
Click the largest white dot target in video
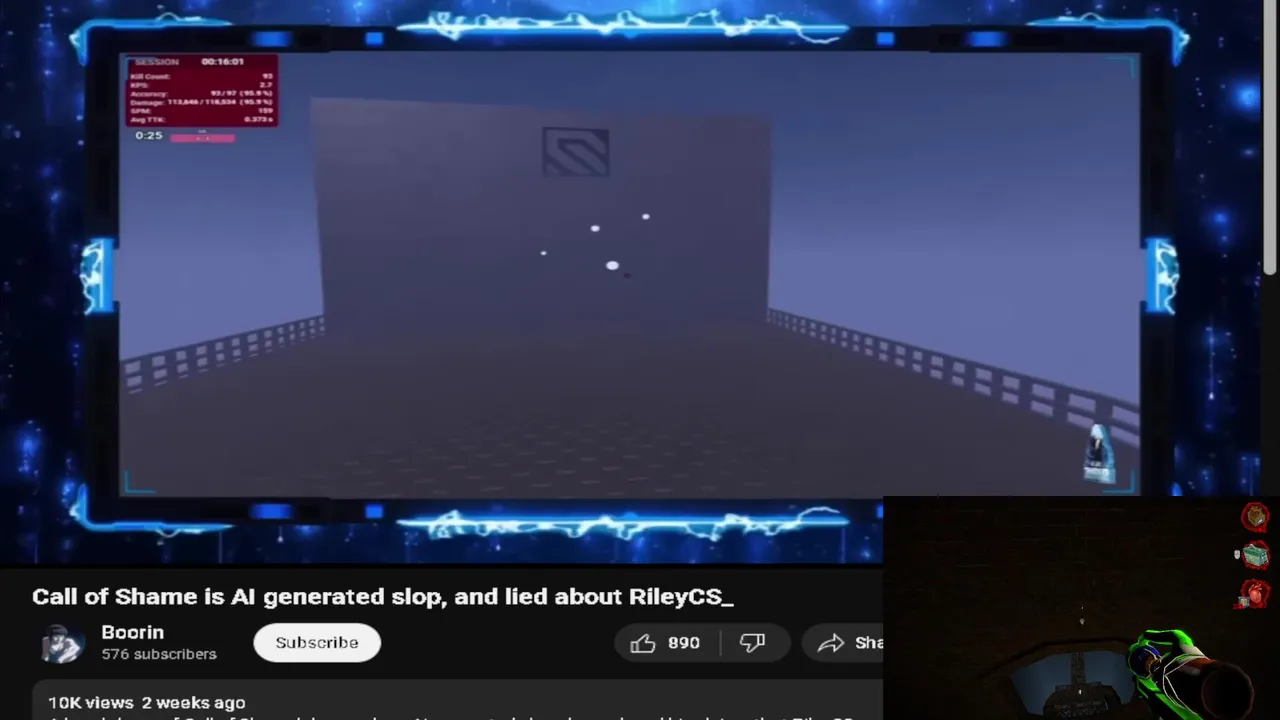coord(612,265)
